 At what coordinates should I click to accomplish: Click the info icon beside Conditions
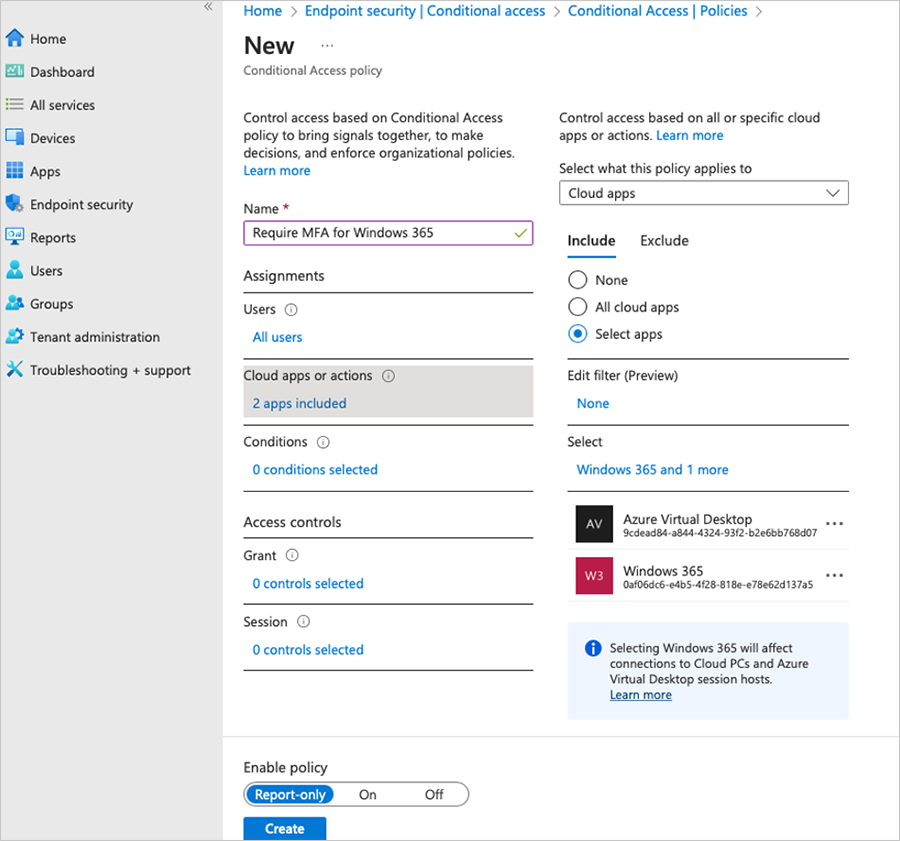(323, 442)
